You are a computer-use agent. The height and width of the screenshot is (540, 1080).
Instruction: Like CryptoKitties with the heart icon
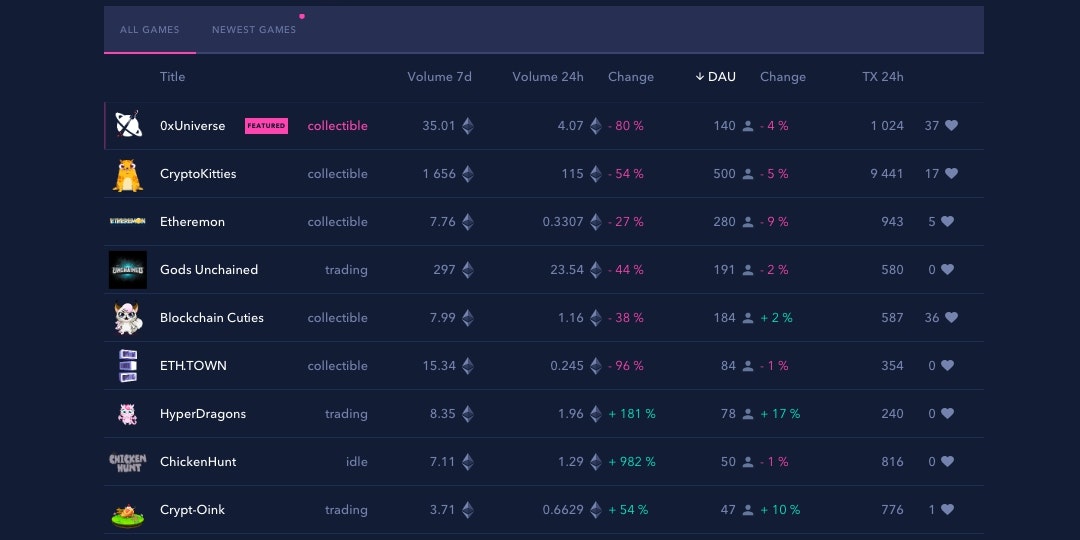click(951, 174)
